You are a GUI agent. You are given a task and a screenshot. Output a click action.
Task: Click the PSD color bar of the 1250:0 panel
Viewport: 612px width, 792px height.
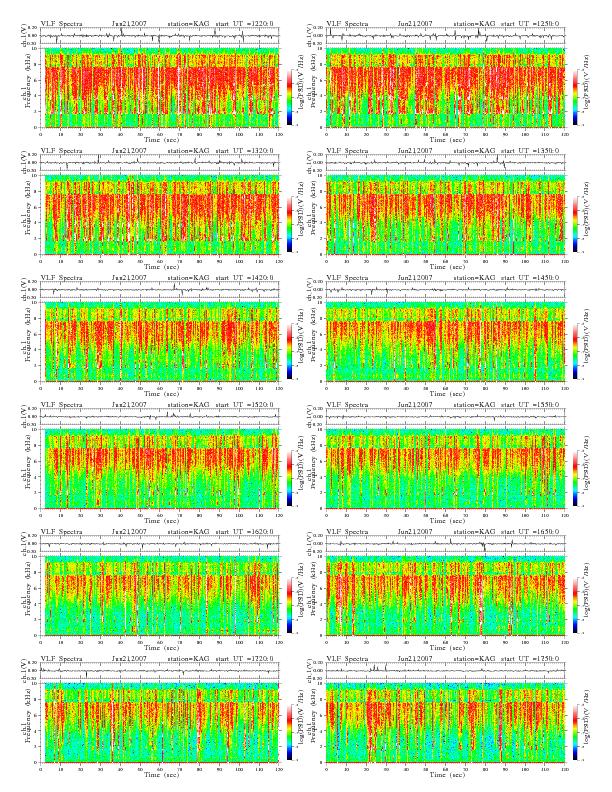(576, 97)
